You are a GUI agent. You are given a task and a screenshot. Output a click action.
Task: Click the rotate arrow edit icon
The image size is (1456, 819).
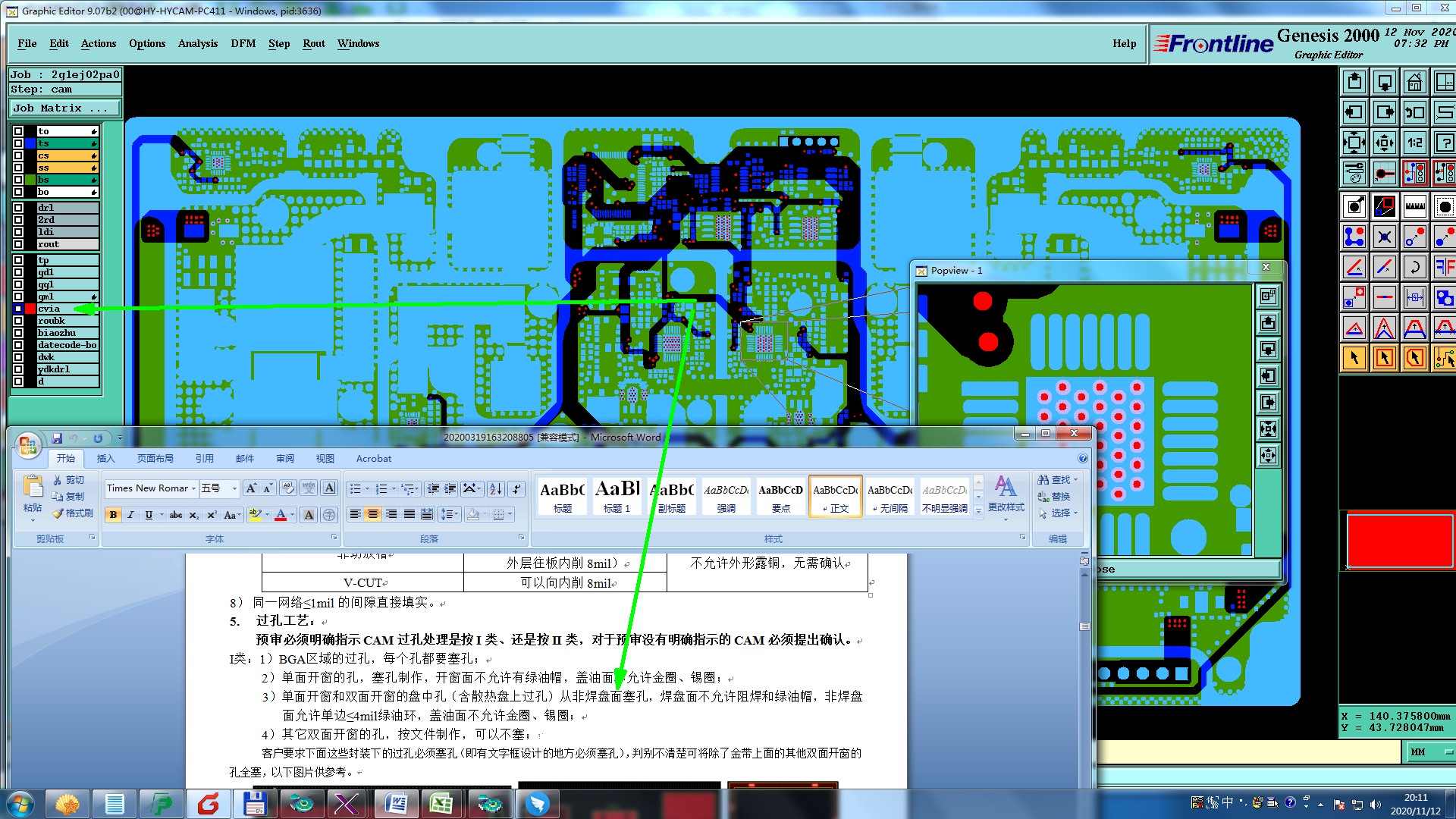(x=1414, y=267)
